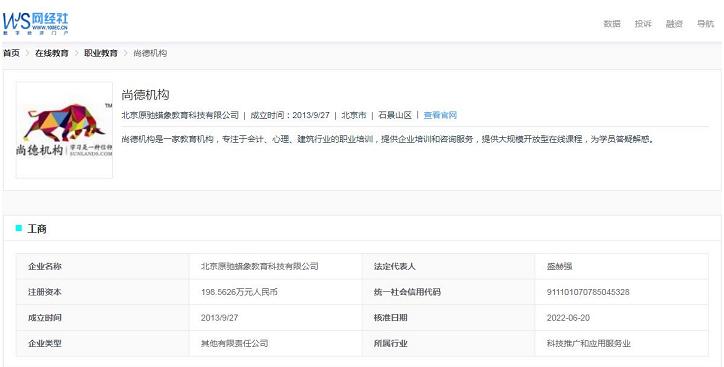This screenshot has height=367, width=724.
Task: Click the company description paragraph
Action: 388,139
